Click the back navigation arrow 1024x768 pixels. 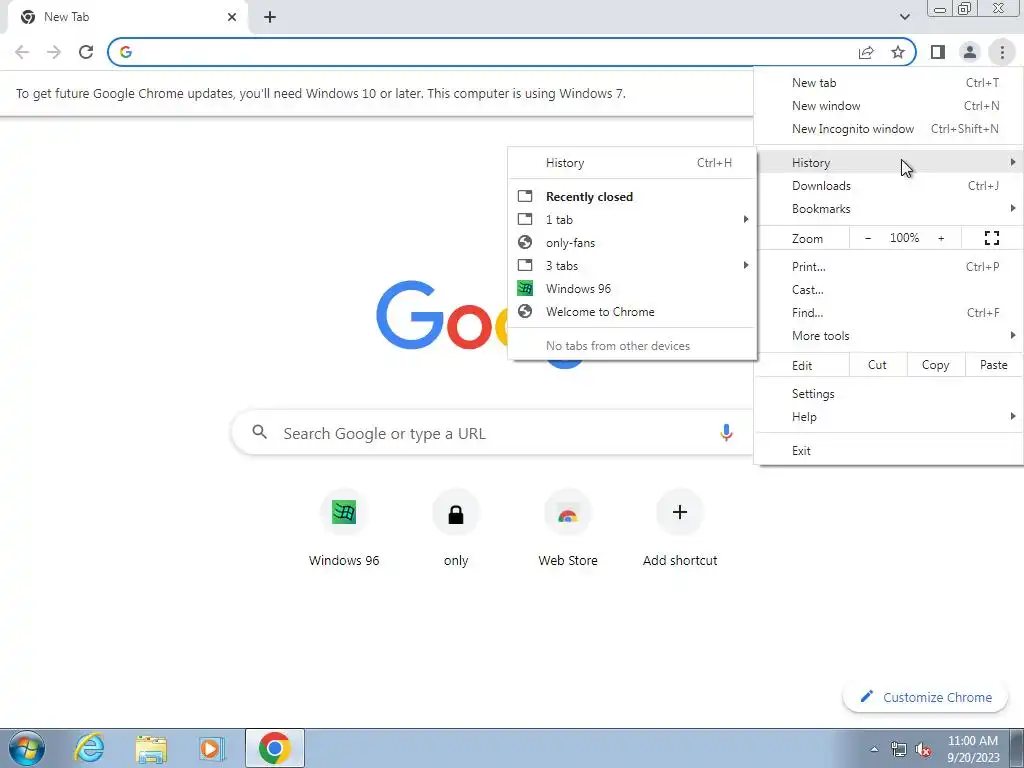[22, 52]
